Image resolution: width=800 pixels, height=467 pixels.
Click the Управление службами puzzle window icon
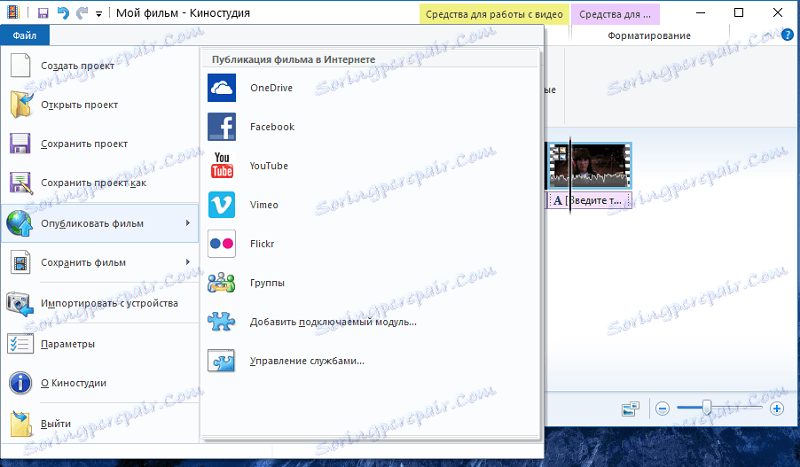click(x=221, y=361)
